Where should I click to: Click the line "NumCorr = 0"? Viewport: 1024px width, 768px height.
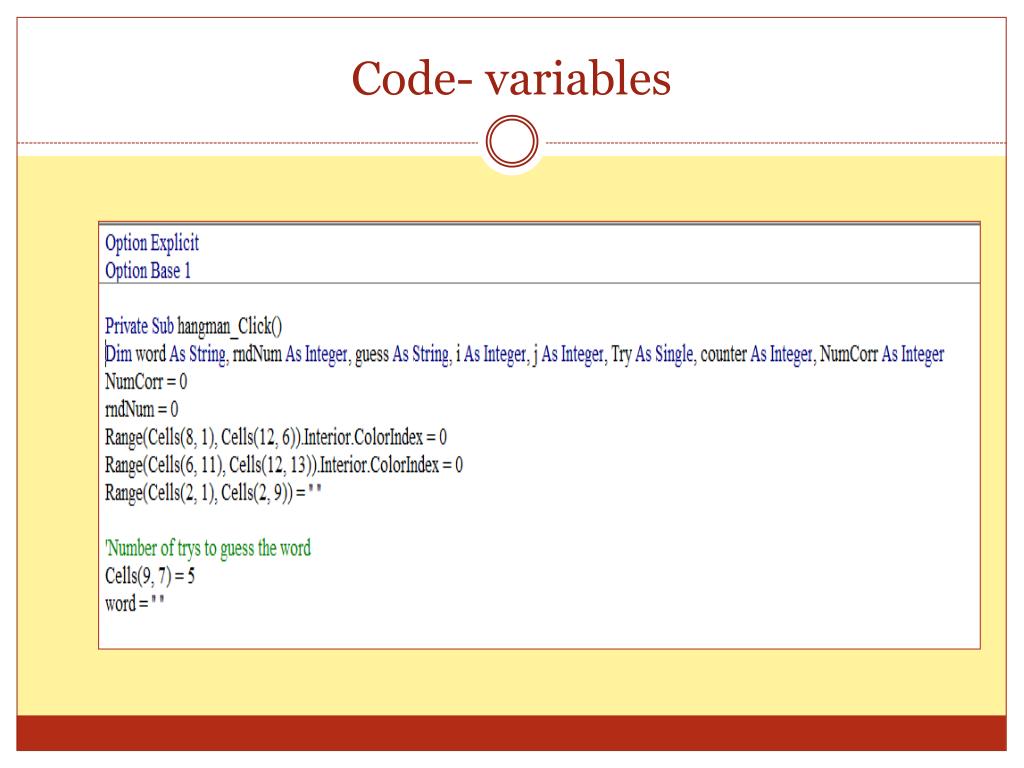[146, 381]
